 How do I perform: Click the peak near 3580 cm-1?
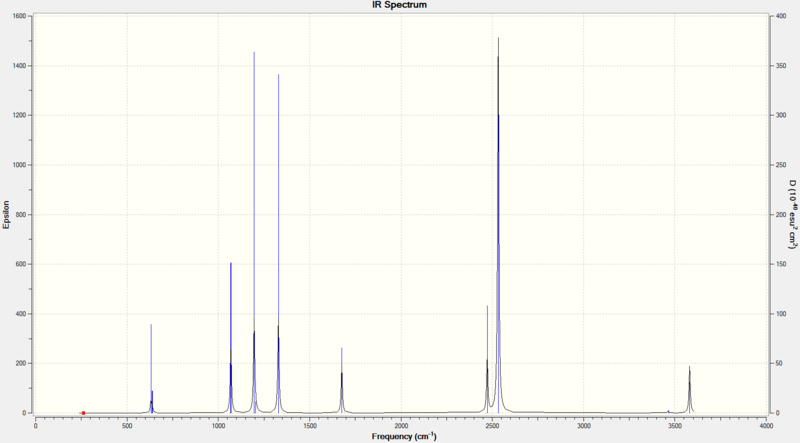(x=689, y=389)
